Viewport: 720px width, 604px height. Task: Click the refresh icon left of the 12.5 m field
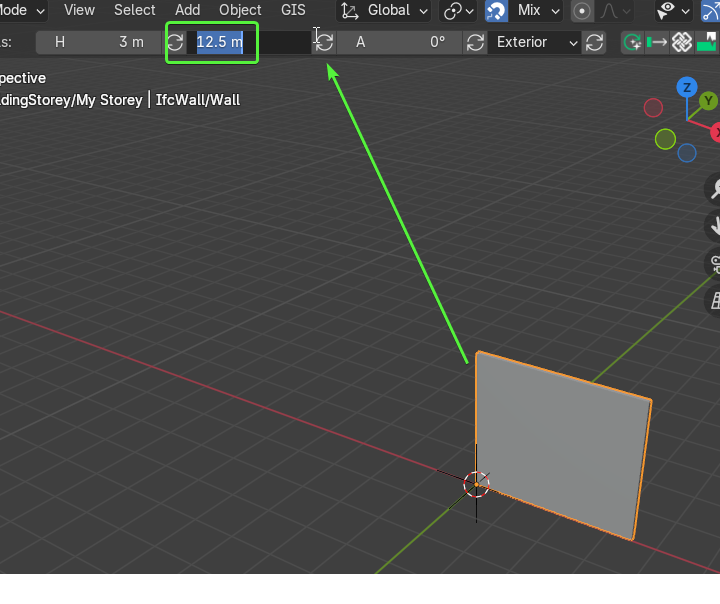(175, 43)
